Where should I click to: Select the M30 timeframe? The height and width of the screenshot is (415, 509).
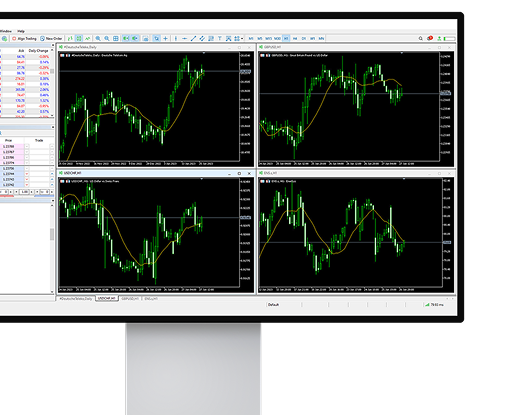click(x=277, y=39)
